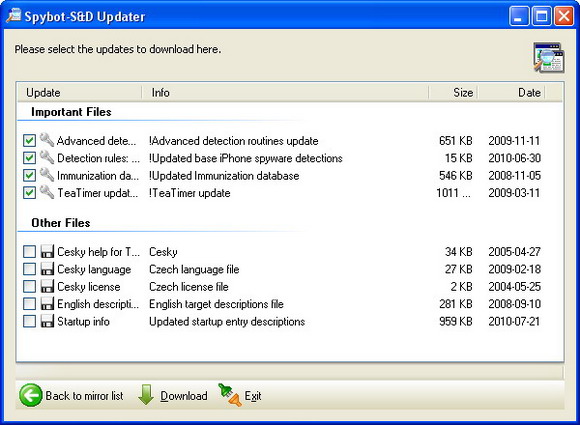Click the 959 KB size value

456,321
